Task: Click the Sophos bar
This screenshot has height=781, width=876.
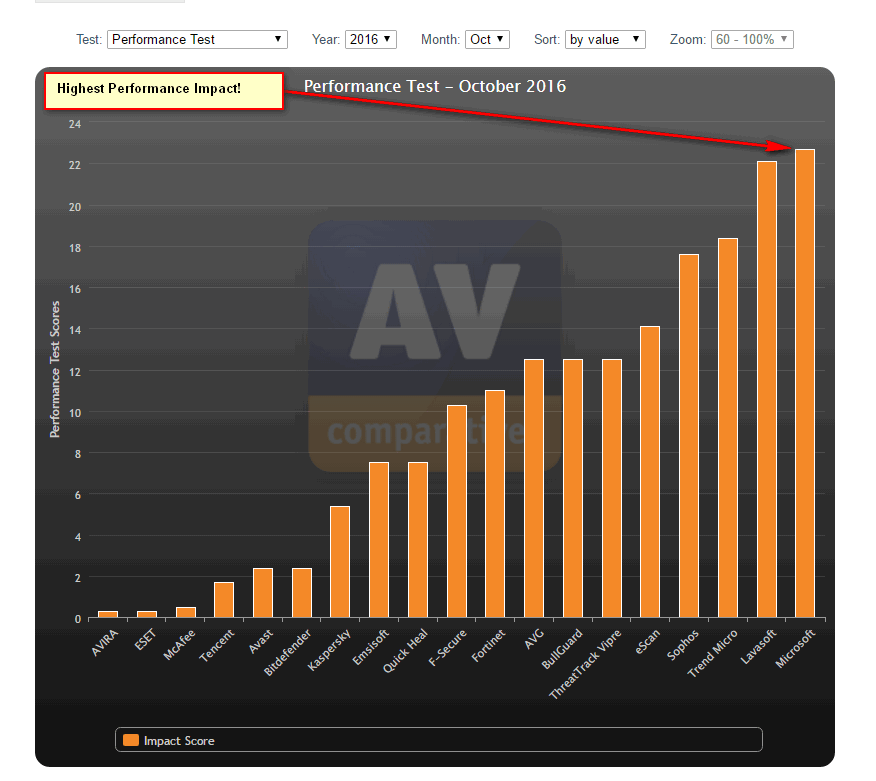Action: 689,436
